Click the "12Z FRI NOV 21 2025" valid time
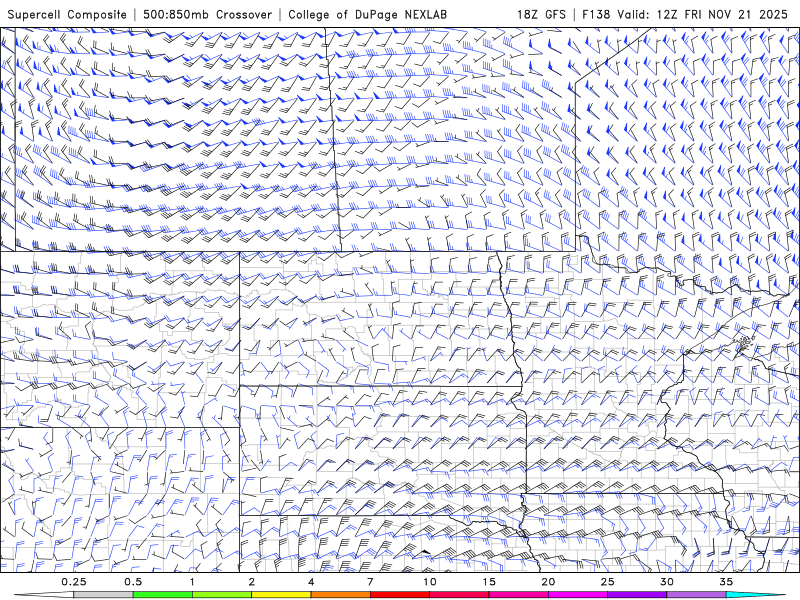Image resolution: width=800 pixels, height=600 pixels. [x=722, y=14]
